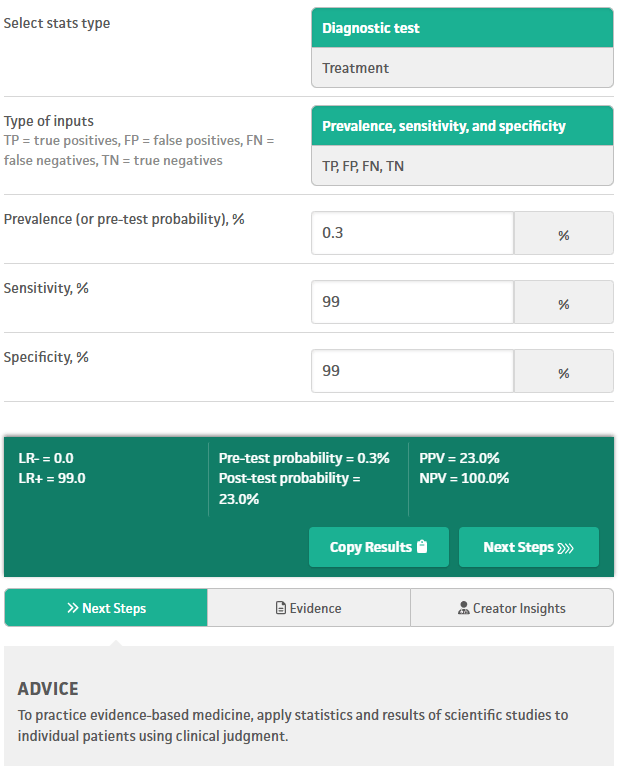Click the percent unit beside Prevalence
The width and height of the screenshot is (619, 770).
click(x=564, y=235)
